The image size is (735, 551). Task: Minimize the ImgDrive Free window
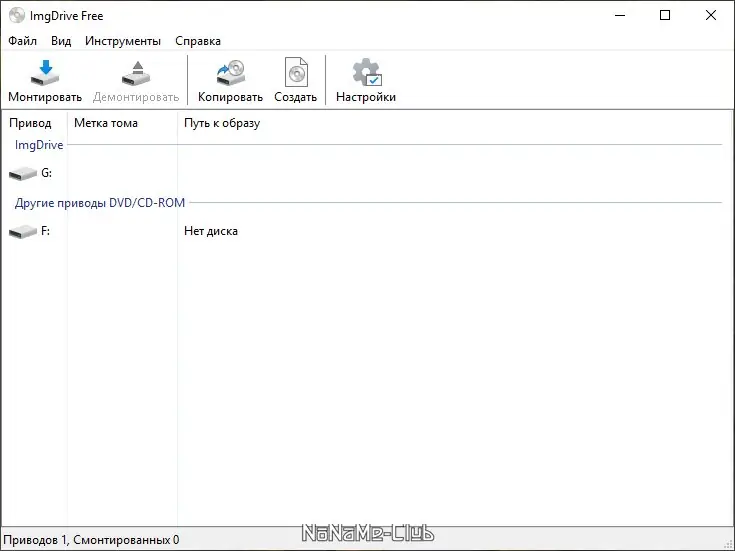620,15
